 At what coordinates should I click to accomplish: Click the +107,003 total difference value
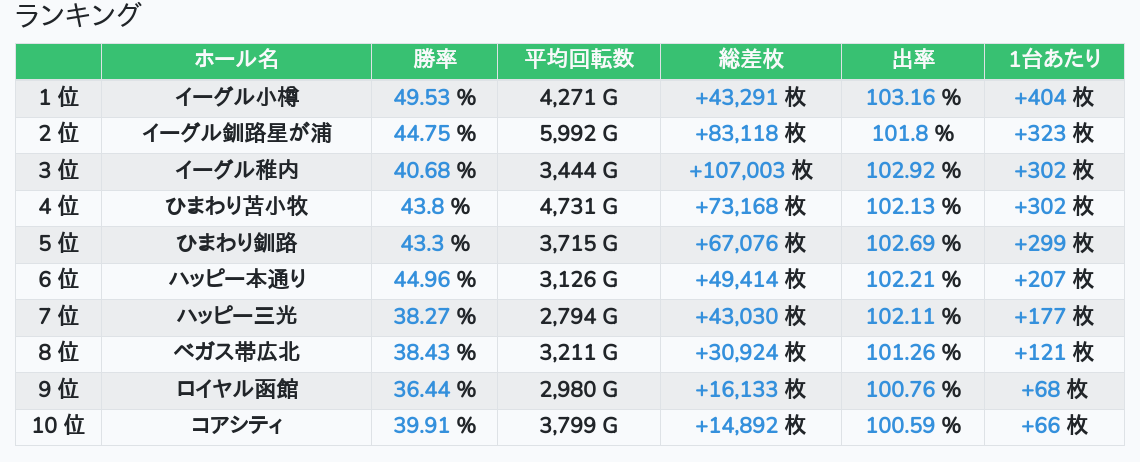[737, 170]
